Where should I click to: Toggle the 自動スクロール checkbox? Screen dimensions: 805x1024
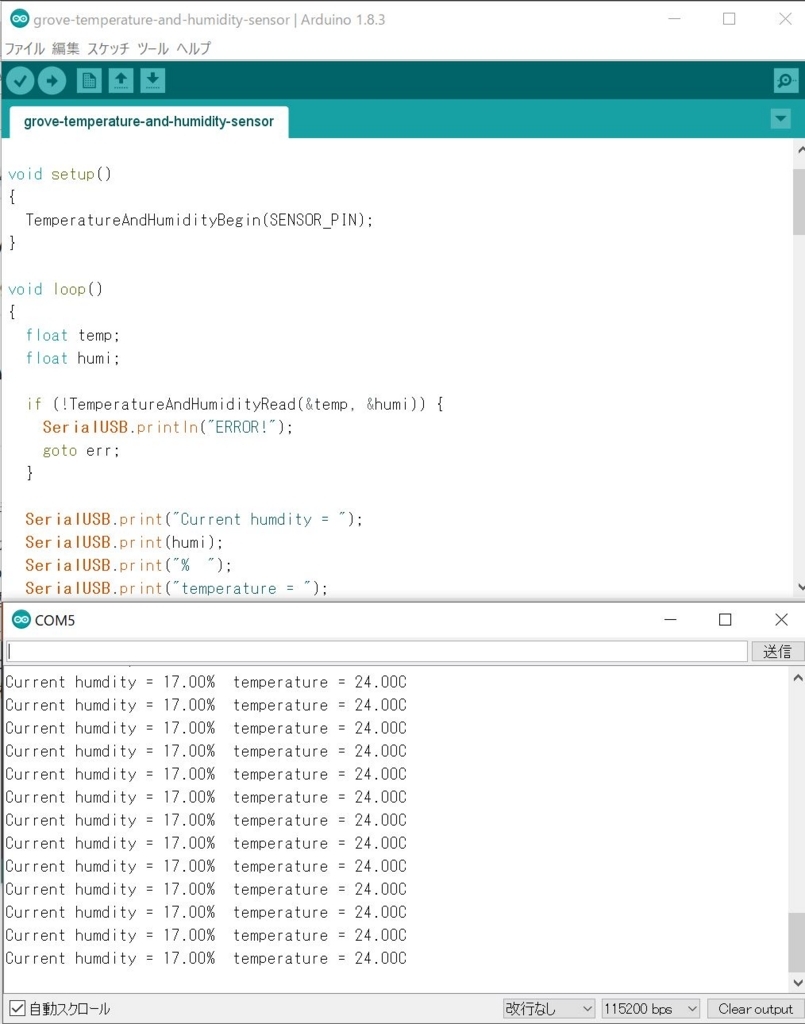pyautogui.click(x=18, y=1008)
